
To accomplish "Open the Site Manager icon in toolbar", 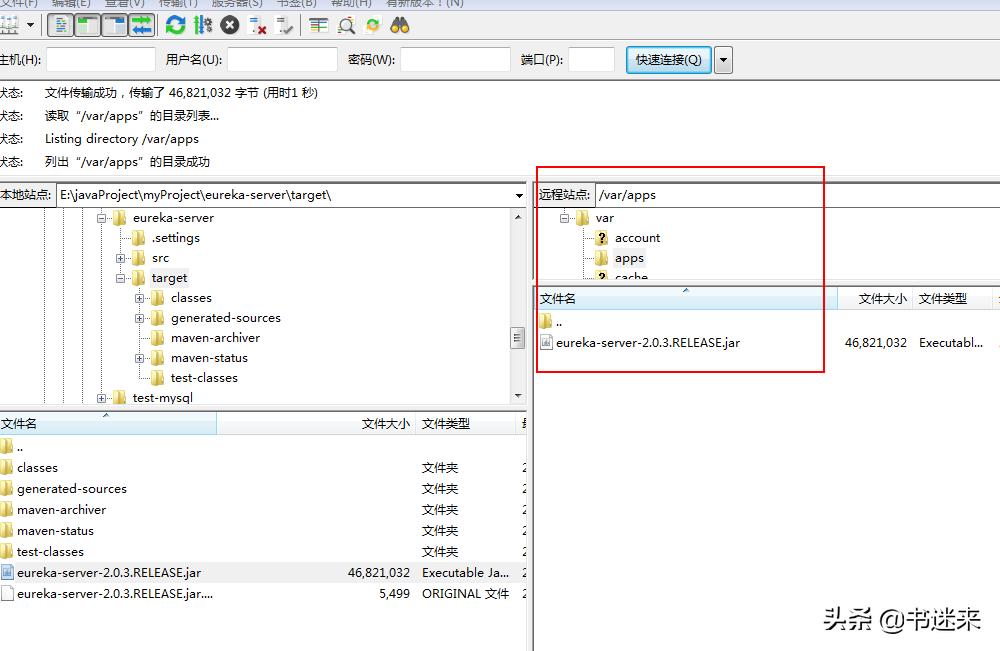I will tap(9, 26).
